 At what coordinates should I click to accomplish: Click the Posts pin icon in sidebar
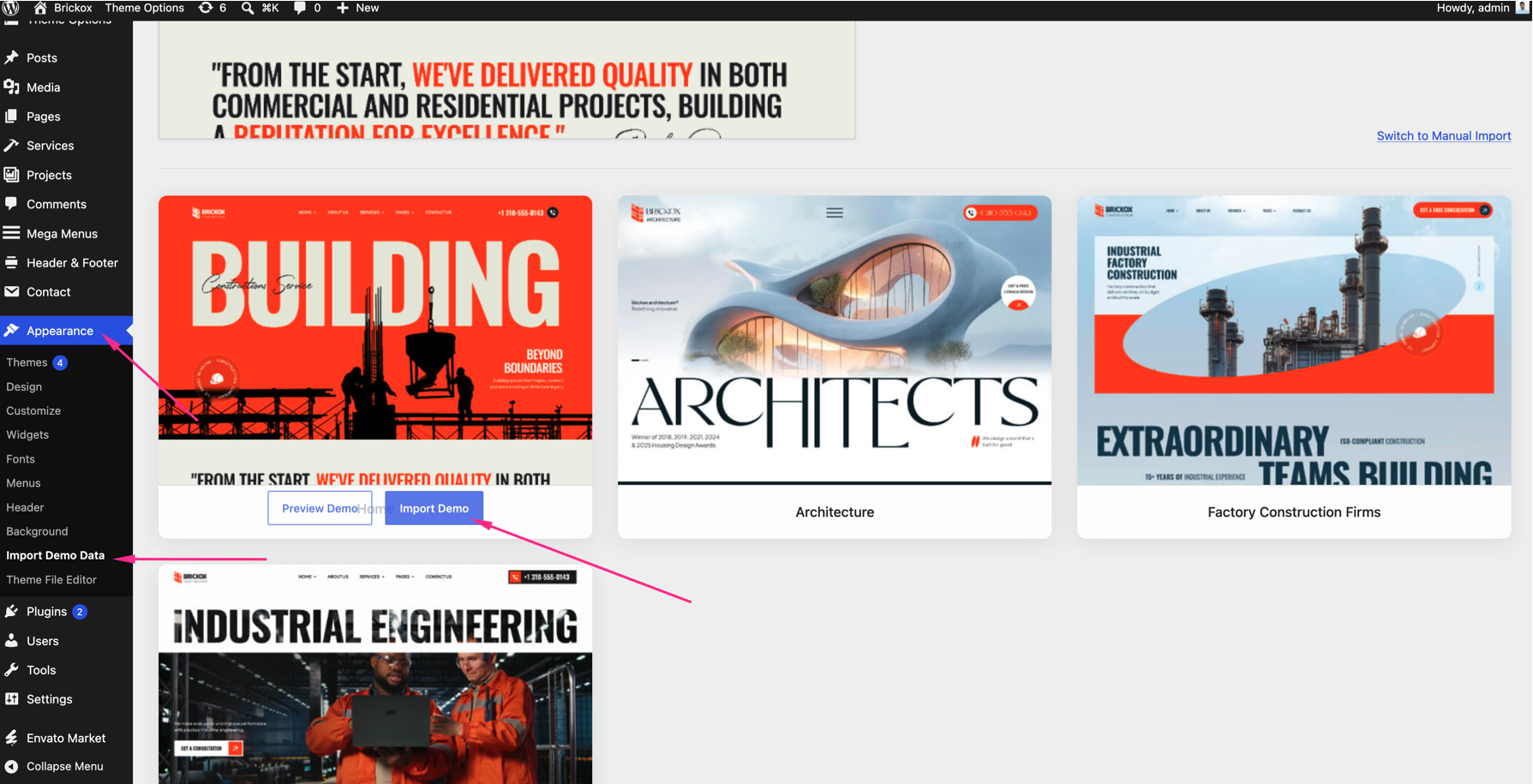pyautogui.click(x=12, y=57)
